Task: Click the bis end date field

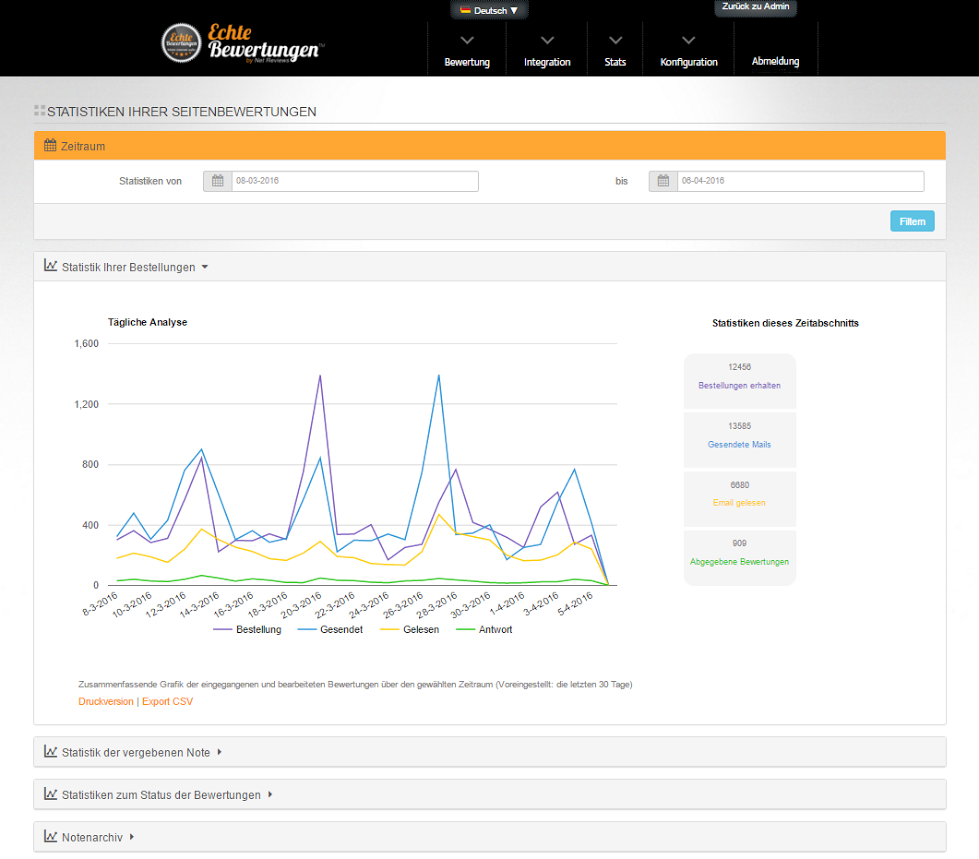Action: (x=800, y=181)
